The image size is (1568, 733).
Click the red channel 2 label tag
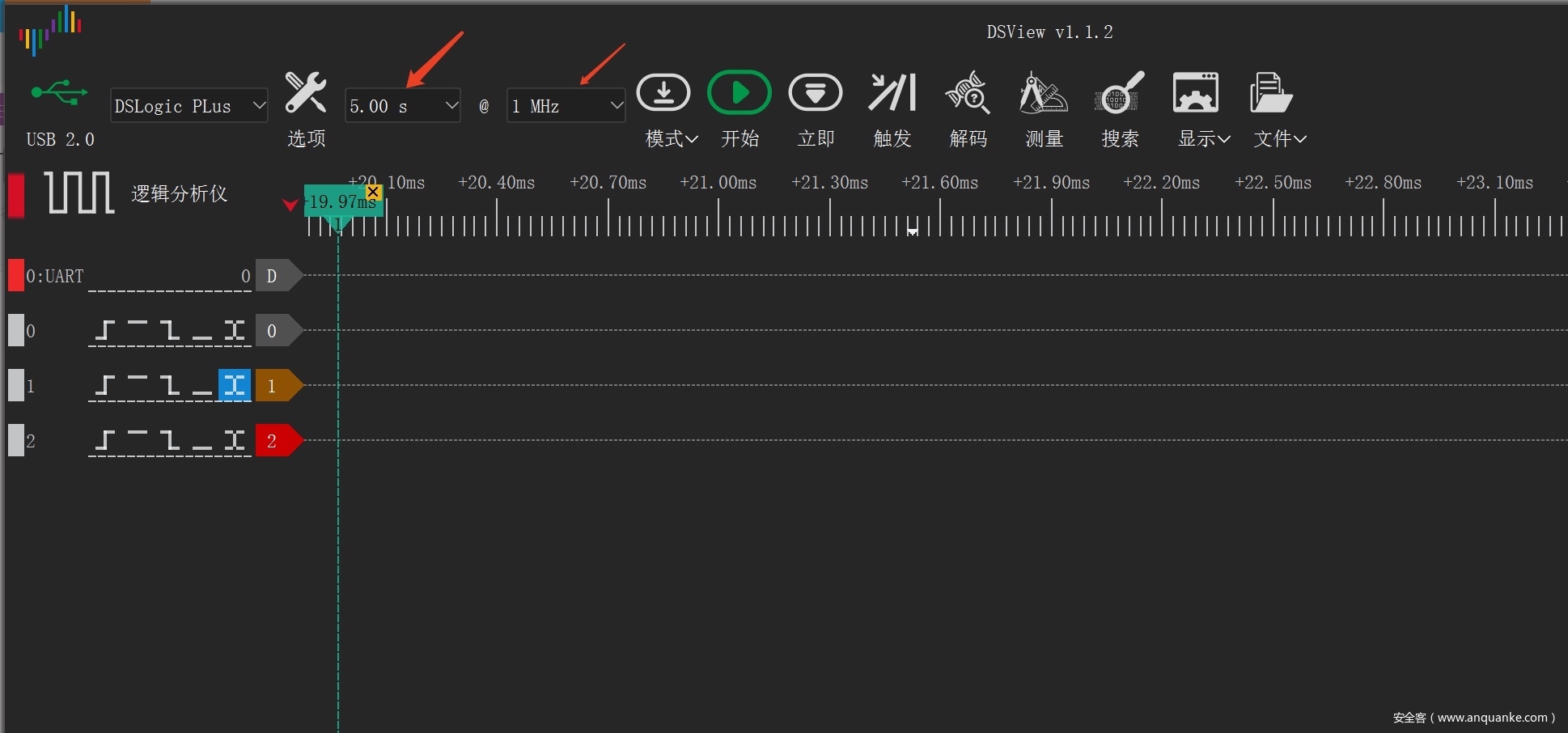275,440
